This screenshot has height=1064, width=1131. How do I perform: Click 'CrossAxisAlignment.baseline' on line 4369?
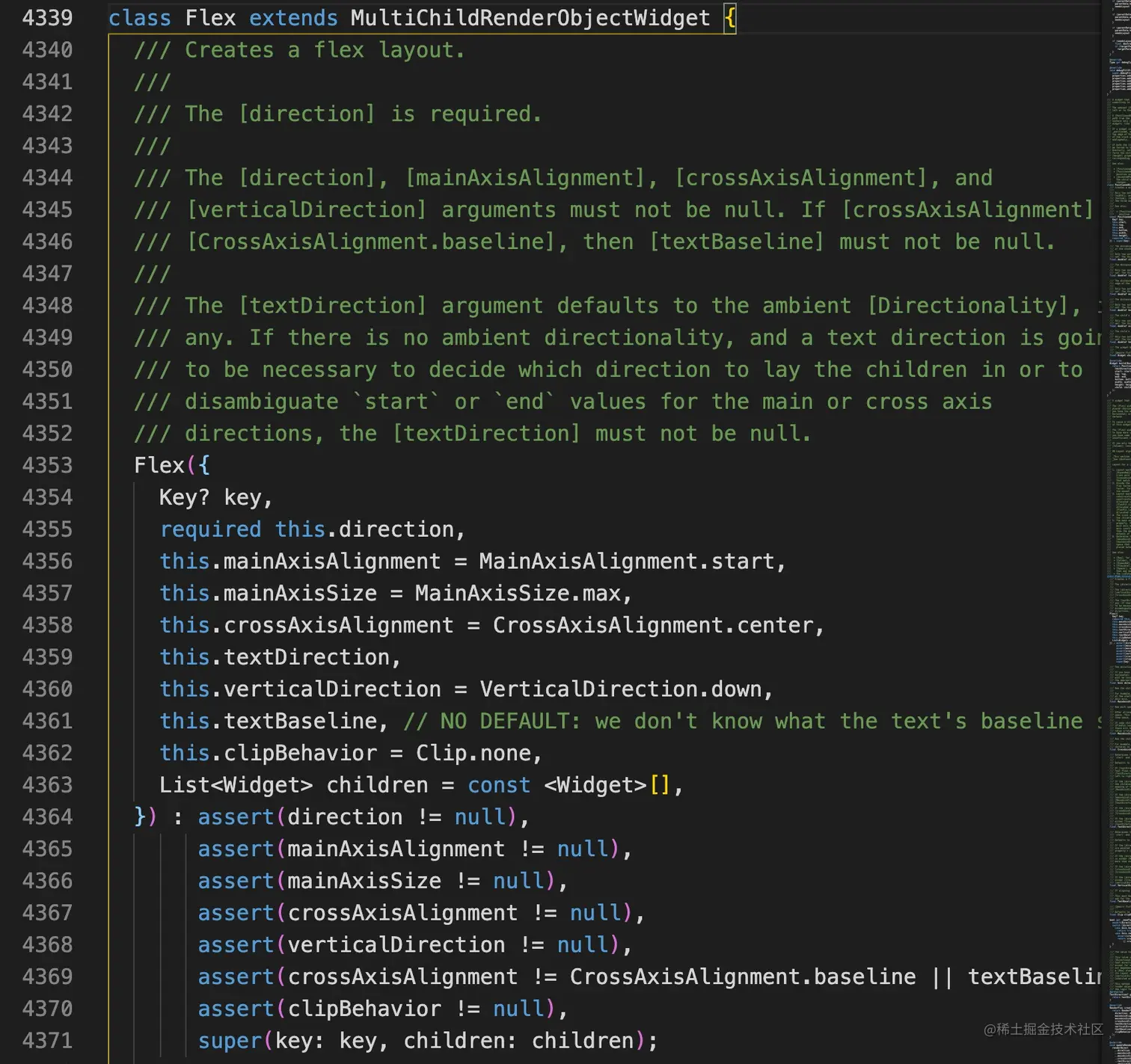tap(742, 977)
